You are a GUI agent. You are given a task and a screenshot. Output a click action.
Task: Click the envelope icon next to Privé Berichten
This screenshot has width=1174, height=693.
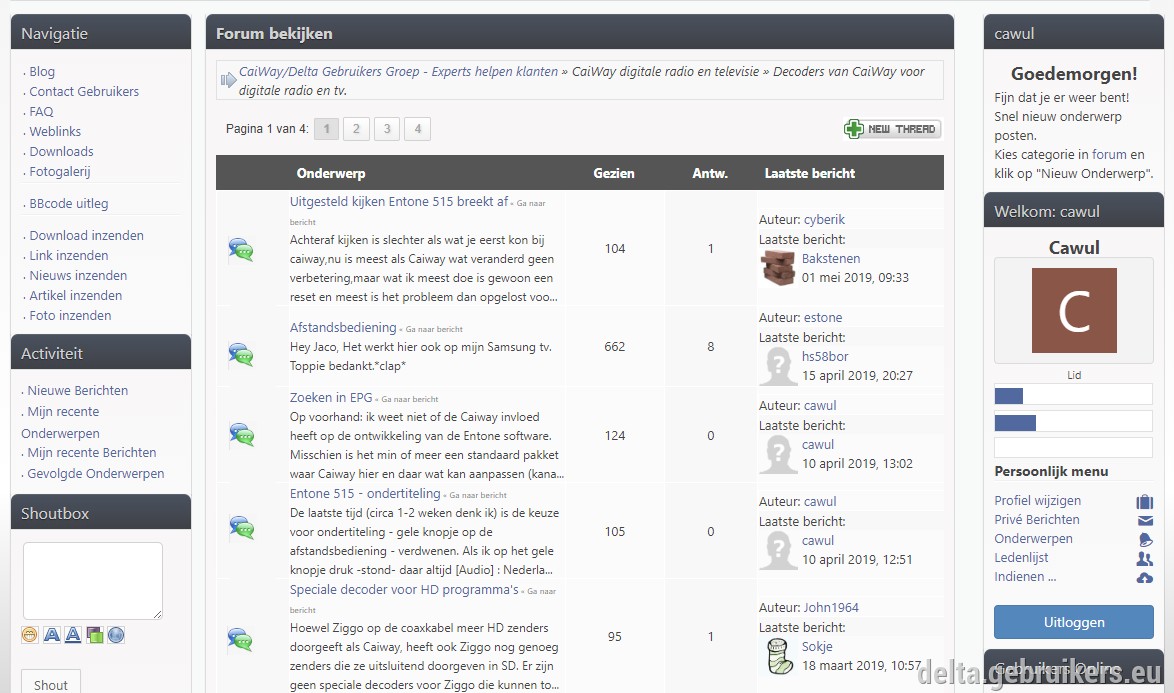[x=1145, y=520]
